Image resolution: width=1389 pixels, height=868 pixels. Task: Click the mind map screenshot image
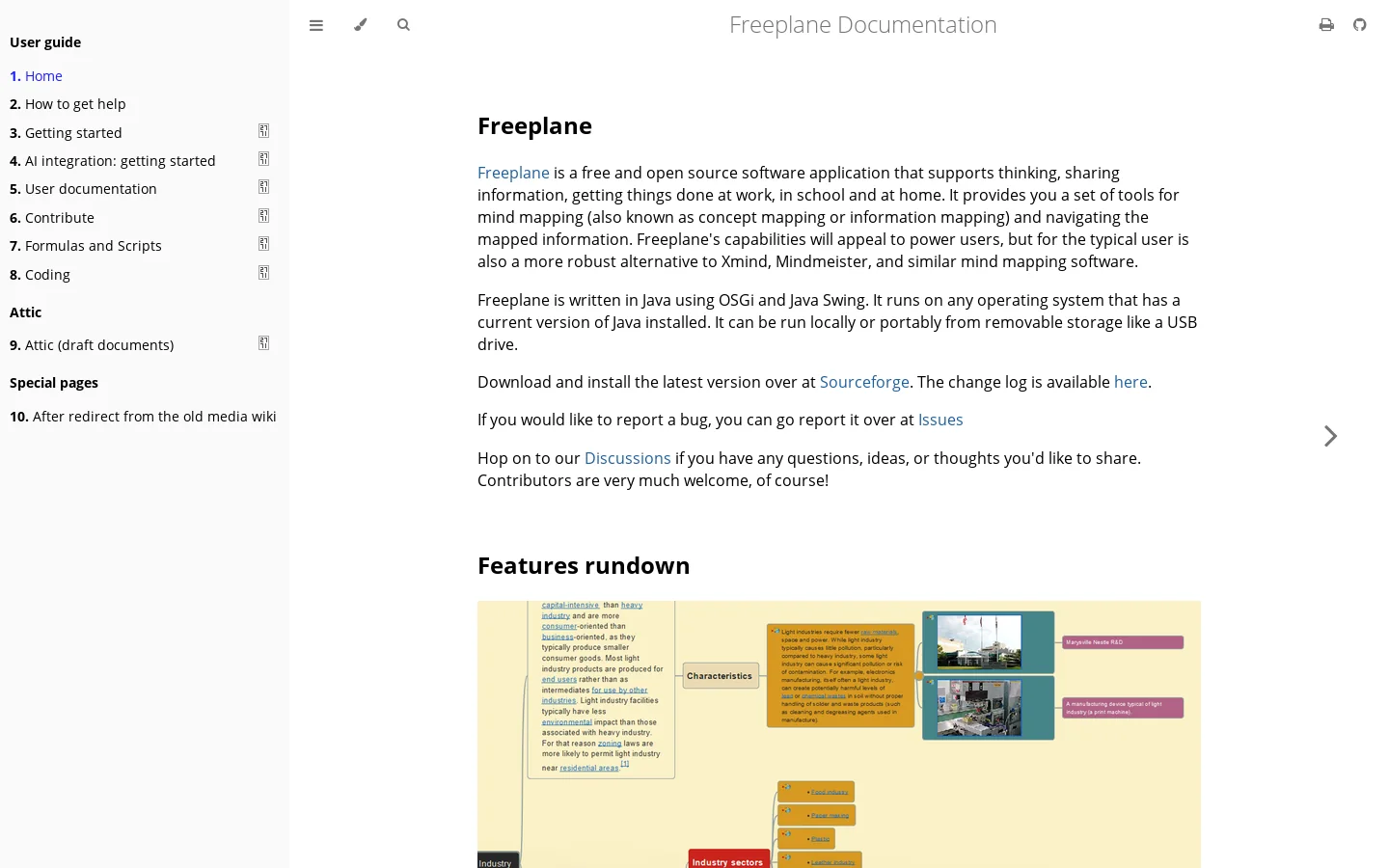click(x=839, y=735)
